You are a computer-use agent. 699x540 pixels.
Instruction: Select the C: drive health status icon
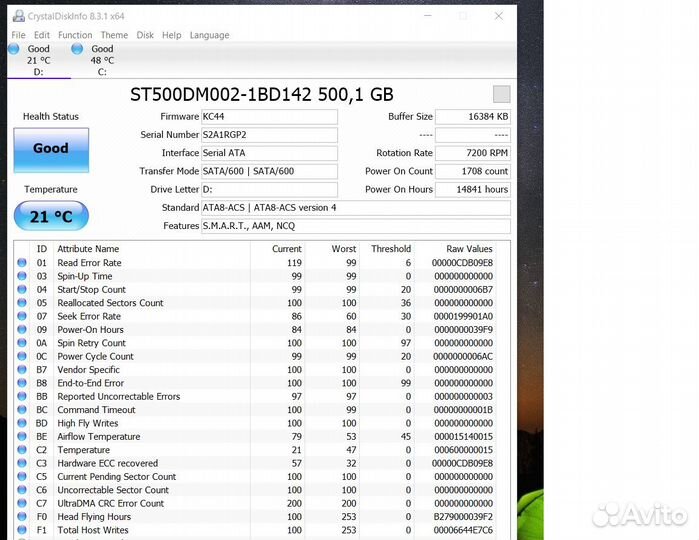[78, 48]
